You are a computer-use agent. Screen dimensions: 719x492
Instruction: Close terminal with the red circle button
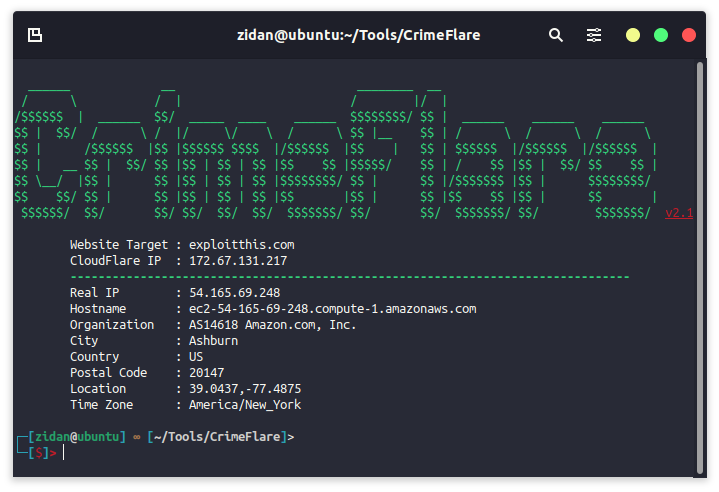point(689,35)
